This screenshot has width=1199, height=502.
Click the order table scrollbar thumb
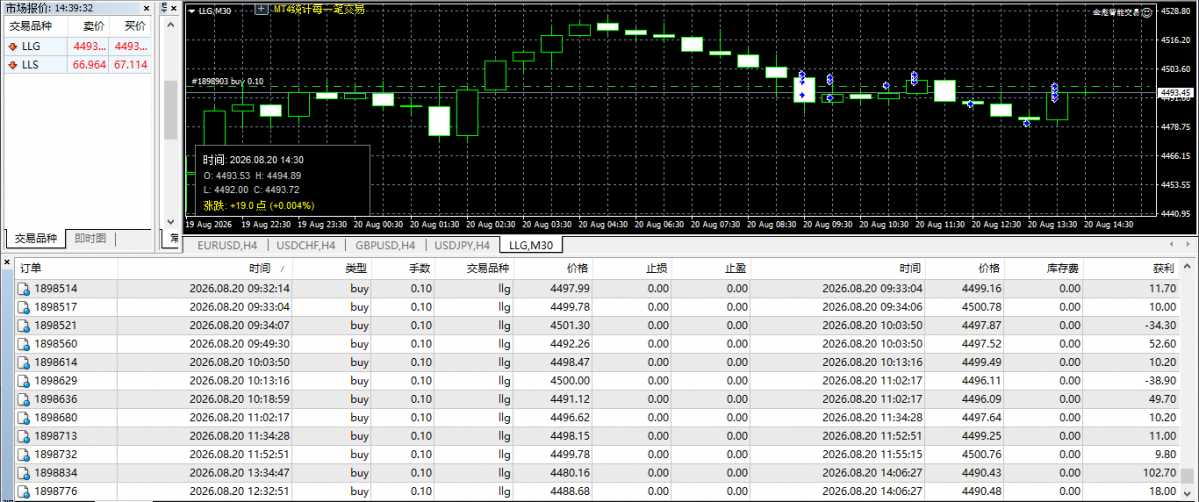[1188, 478]
